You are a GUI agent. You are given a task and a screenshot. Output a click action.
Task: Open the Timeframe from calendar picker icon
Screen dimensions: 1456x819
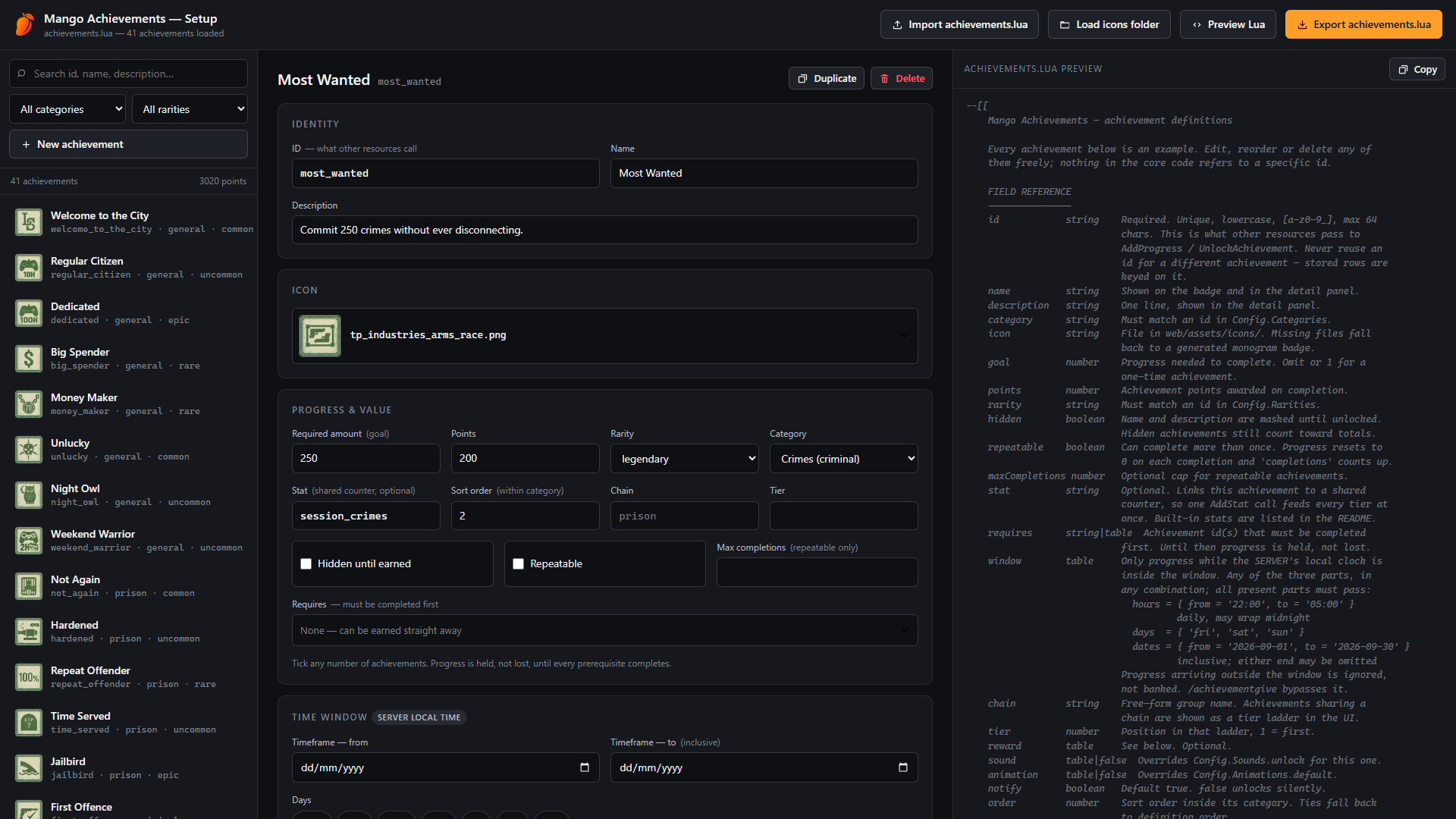click(584, 767)
